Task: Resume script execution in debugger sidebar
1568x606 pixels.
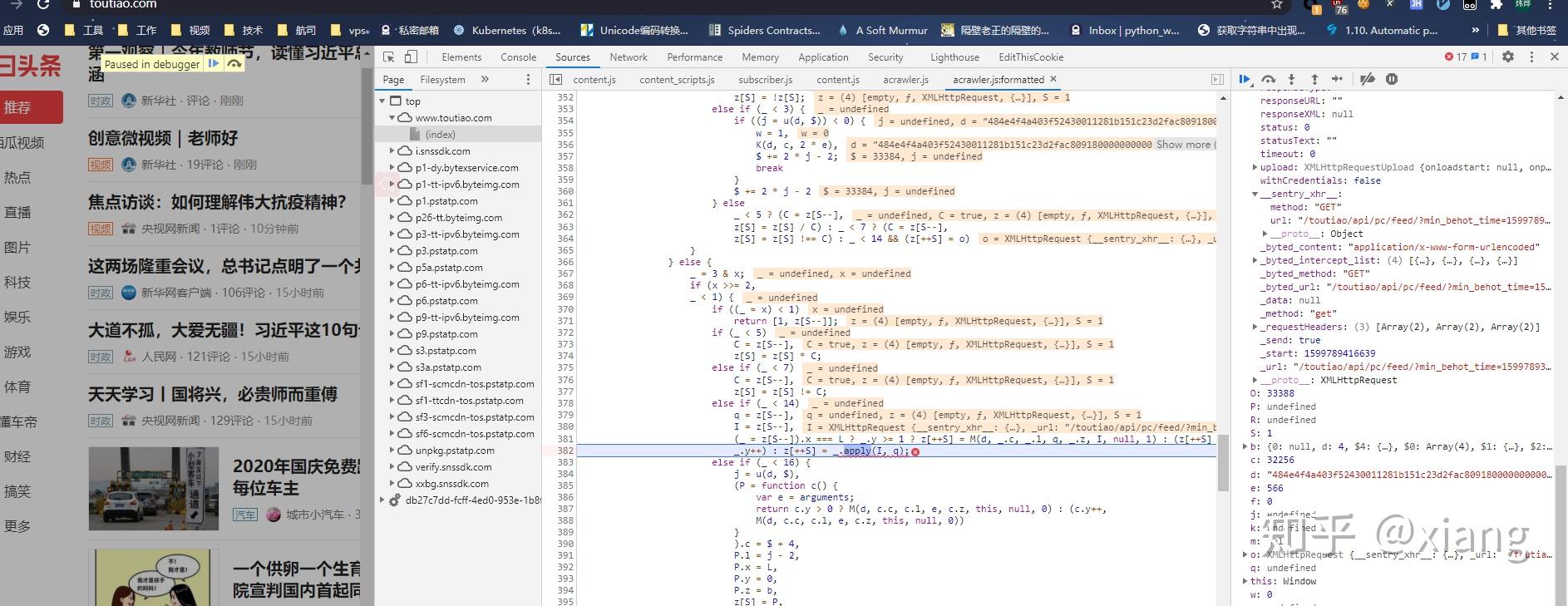Action: click(x=1245, y=79)
